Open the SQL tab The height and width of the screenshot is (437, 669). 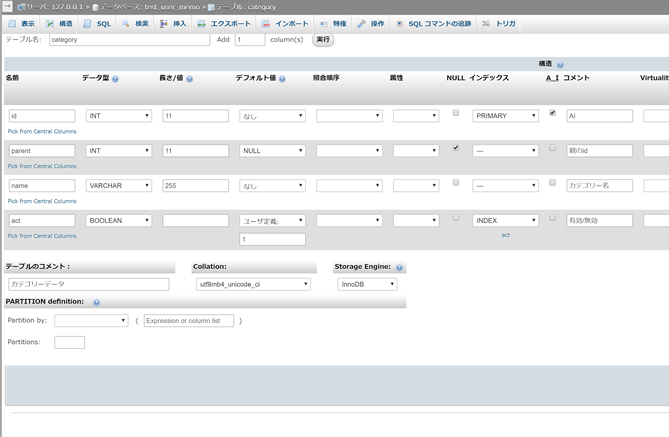click(x=97, y=24)
